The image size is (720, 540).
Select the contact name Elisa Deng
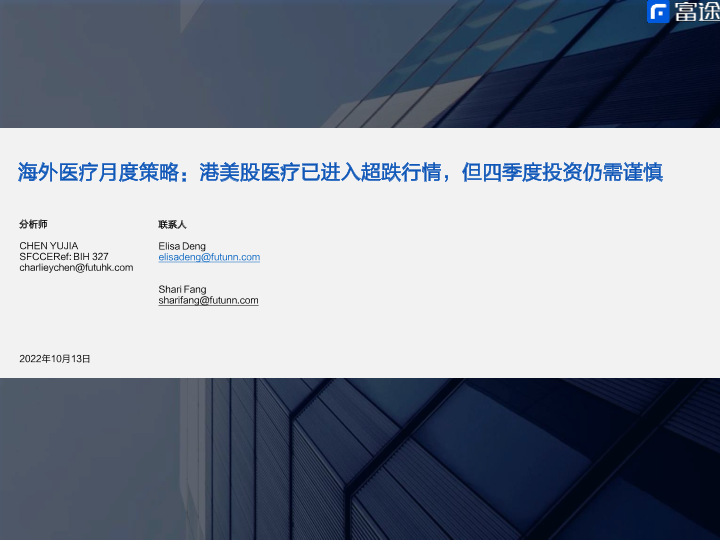click(182, 245)
